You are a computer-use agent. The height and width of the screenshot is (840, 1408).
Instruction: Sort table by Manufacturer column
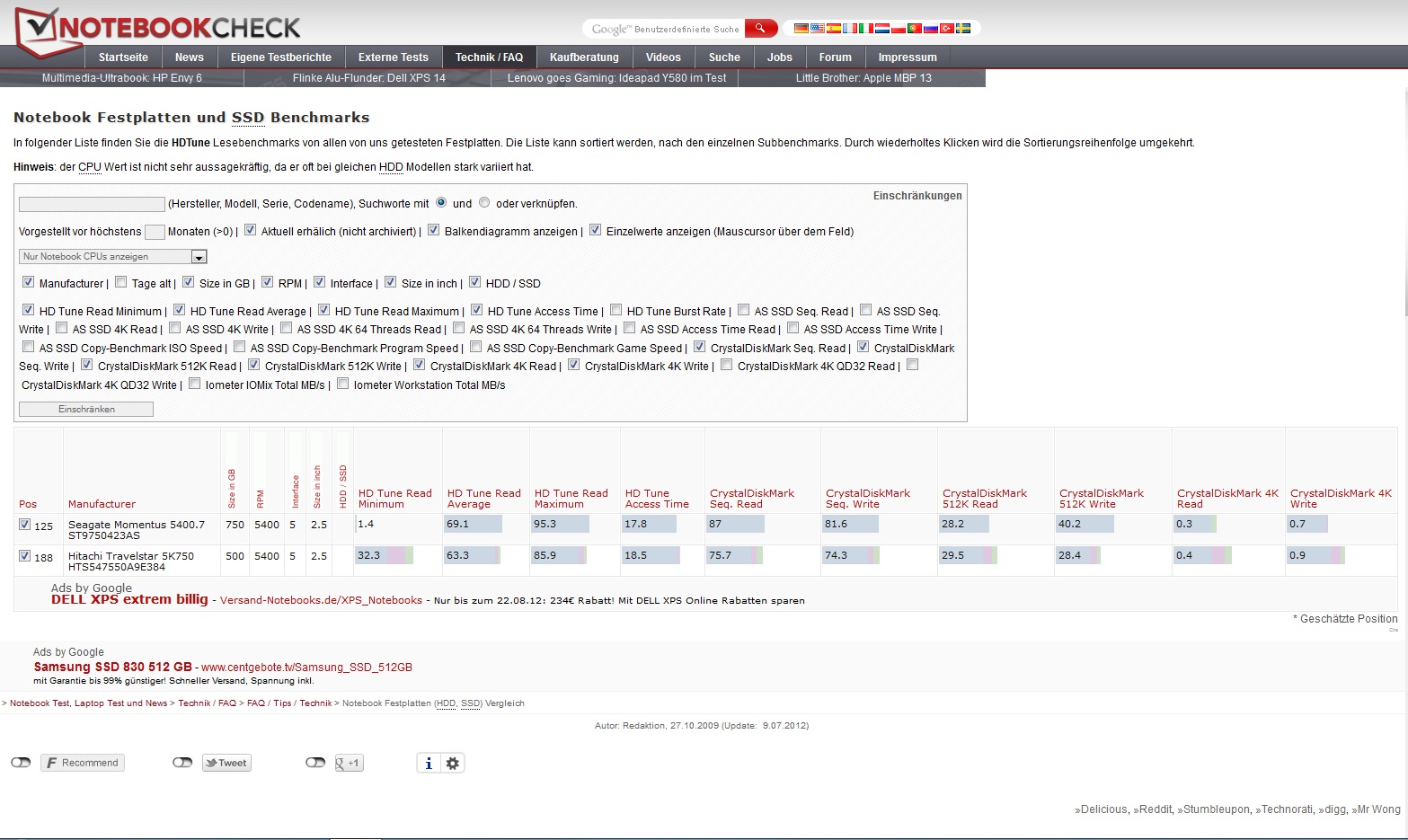pos(102,504)
